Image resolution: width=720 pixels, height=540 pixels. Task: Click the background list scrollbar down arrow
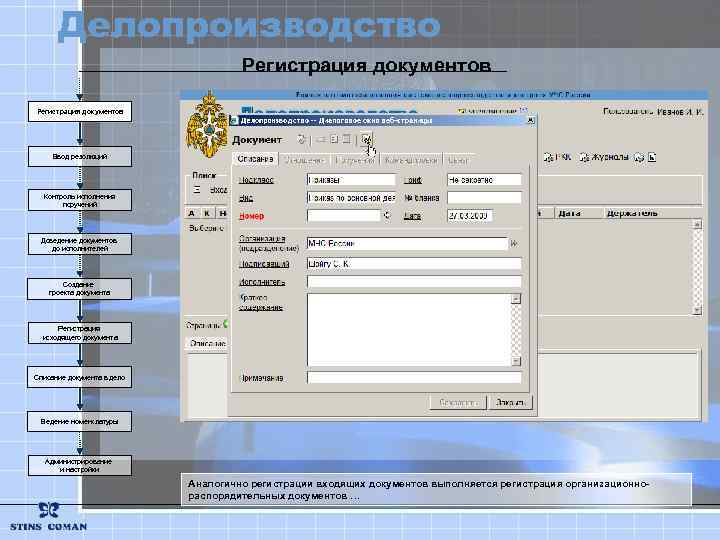tap(697, 310)
